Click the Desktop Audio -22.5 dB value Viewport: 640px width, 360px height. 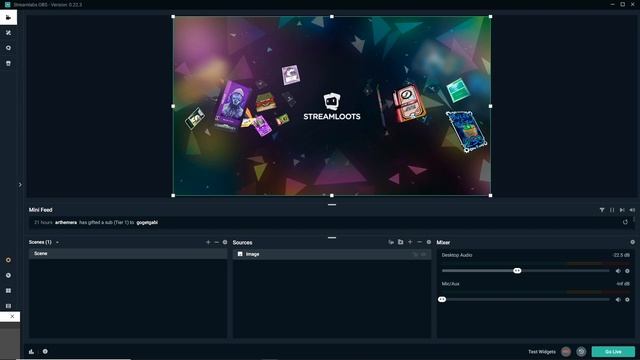(x=621, y=255)
